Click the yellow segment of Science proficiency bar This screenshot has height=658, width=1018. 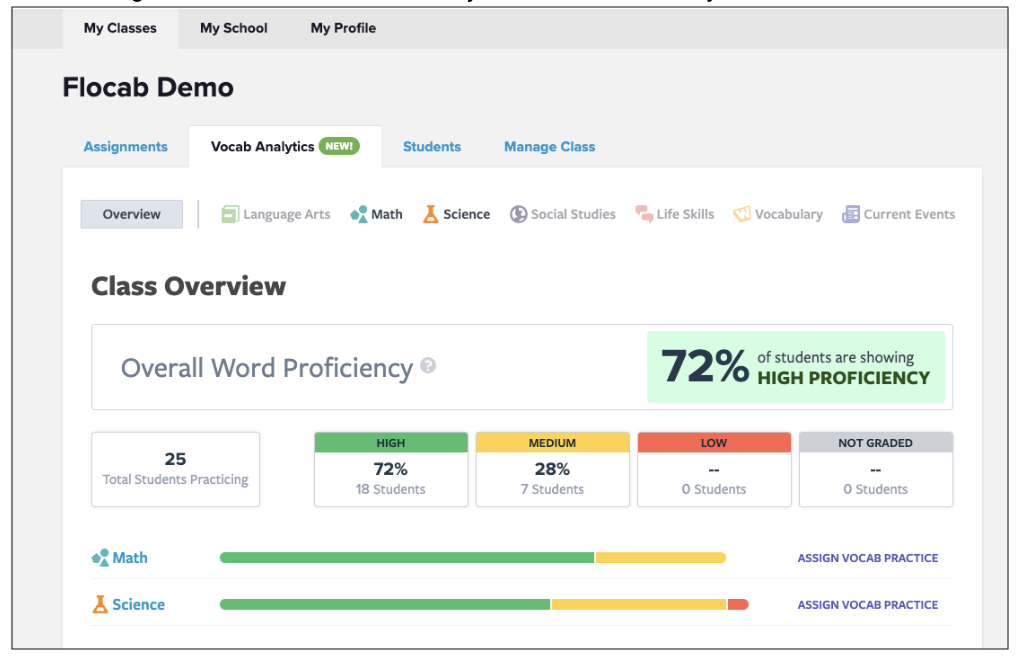[x=639, y=604]
